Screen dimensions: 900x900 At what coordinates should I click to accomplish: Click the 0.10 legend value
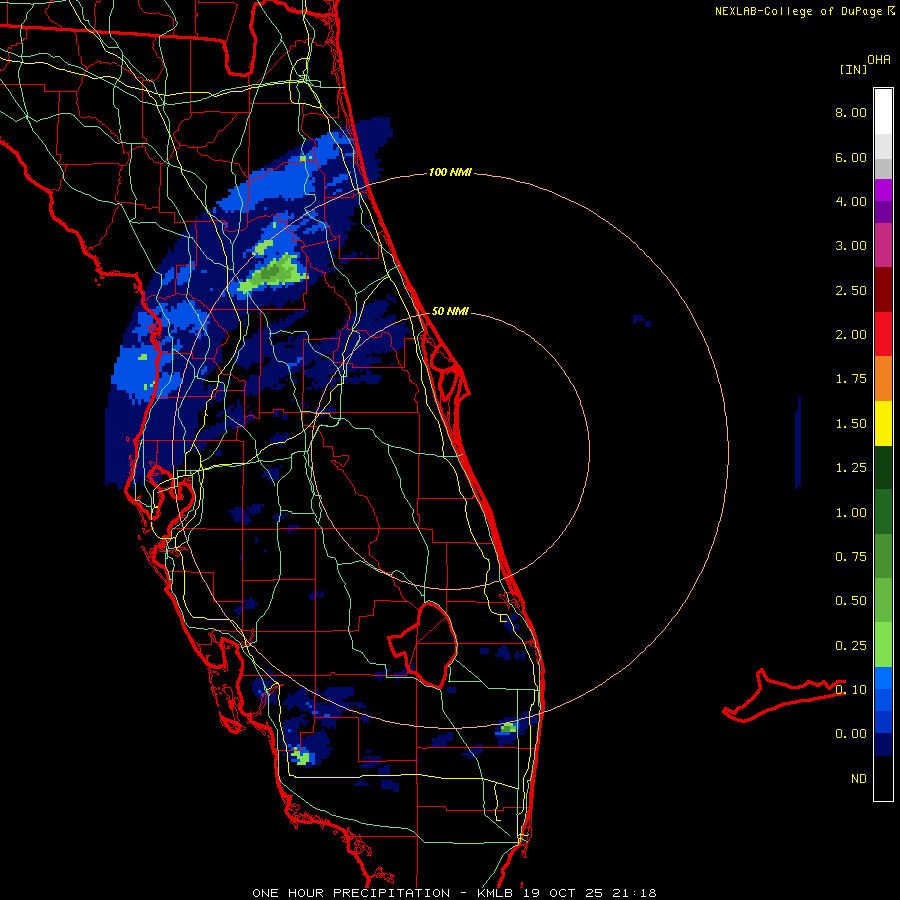[x=851, y=690]
